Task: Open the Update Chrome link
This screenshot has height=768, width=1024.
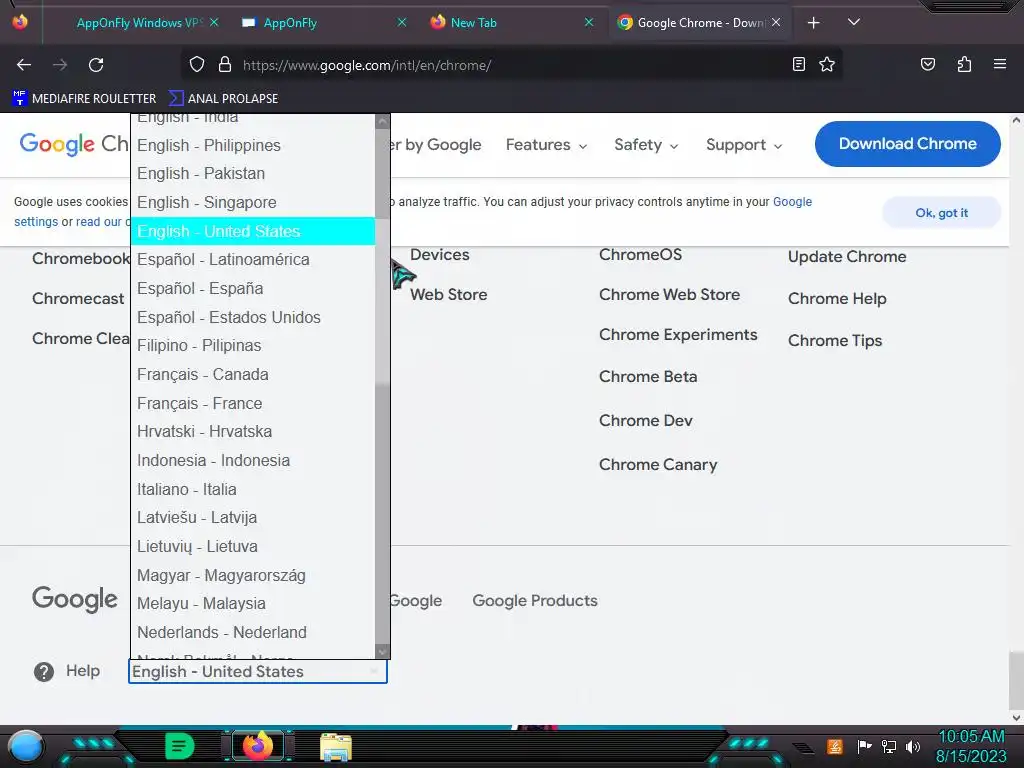Action: pyautogui.click(x=847, y=257)
